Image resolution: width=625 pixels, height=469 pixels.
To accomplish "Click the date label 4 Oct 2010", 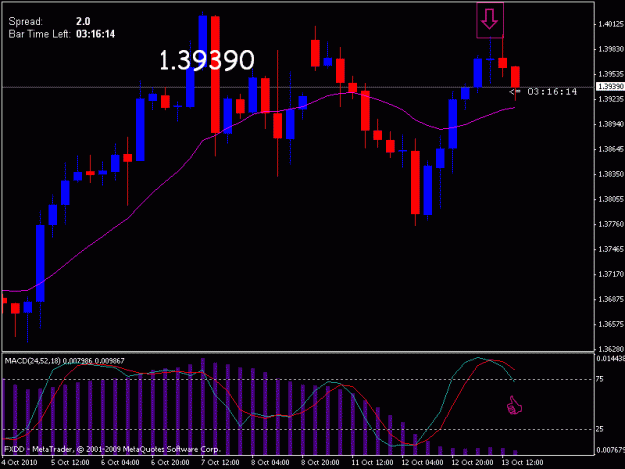I will pyautogui.click(x=20, y=463).
